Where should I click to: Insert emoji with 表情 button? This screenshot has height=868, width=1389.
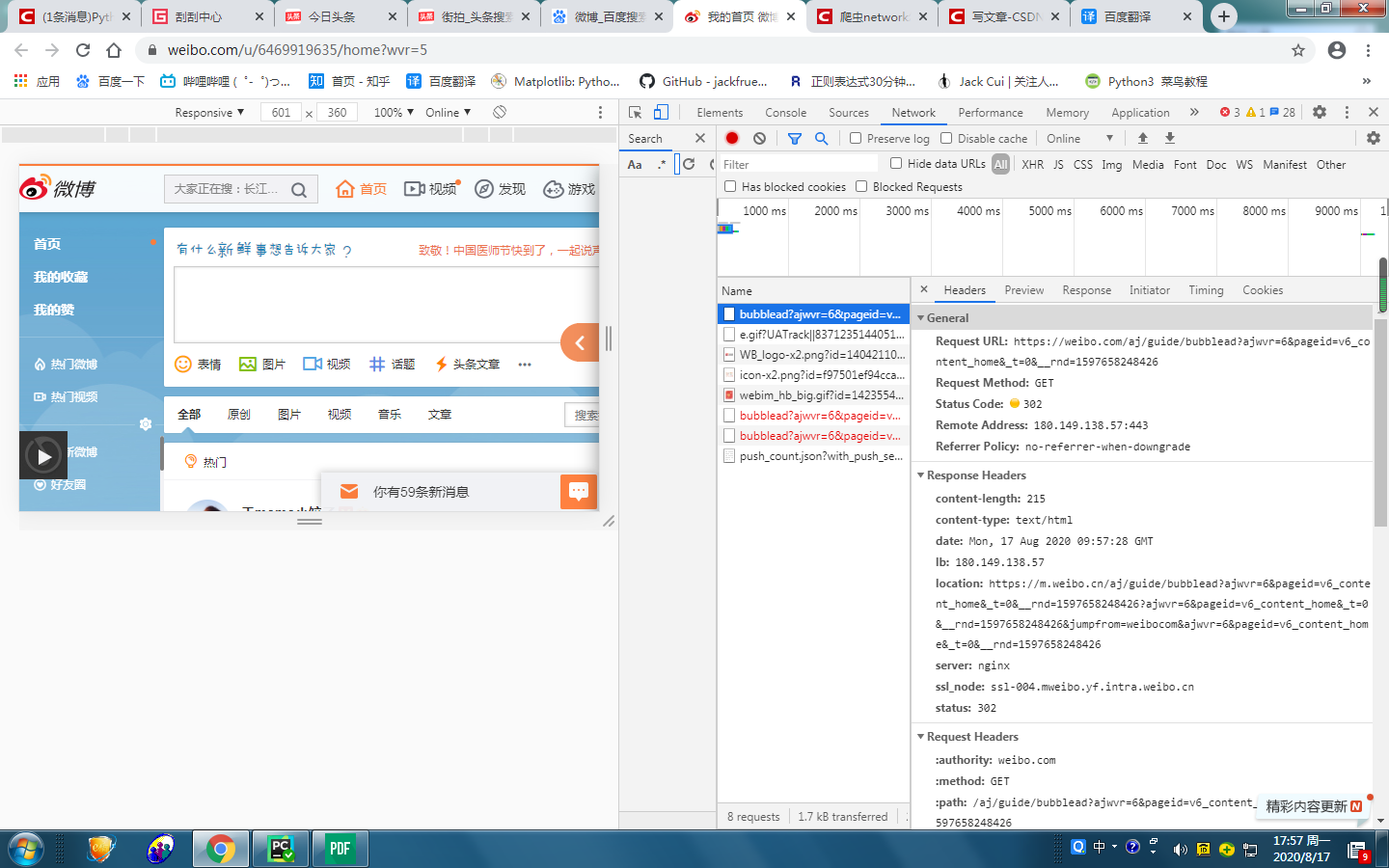198,364
